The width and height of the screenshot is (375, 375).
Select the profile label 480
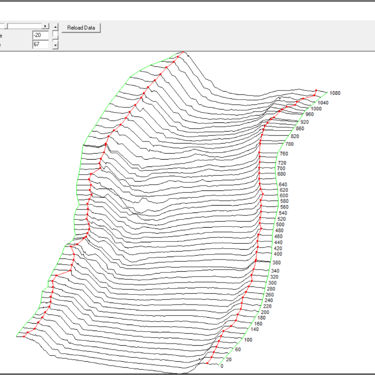pos(279,231)
